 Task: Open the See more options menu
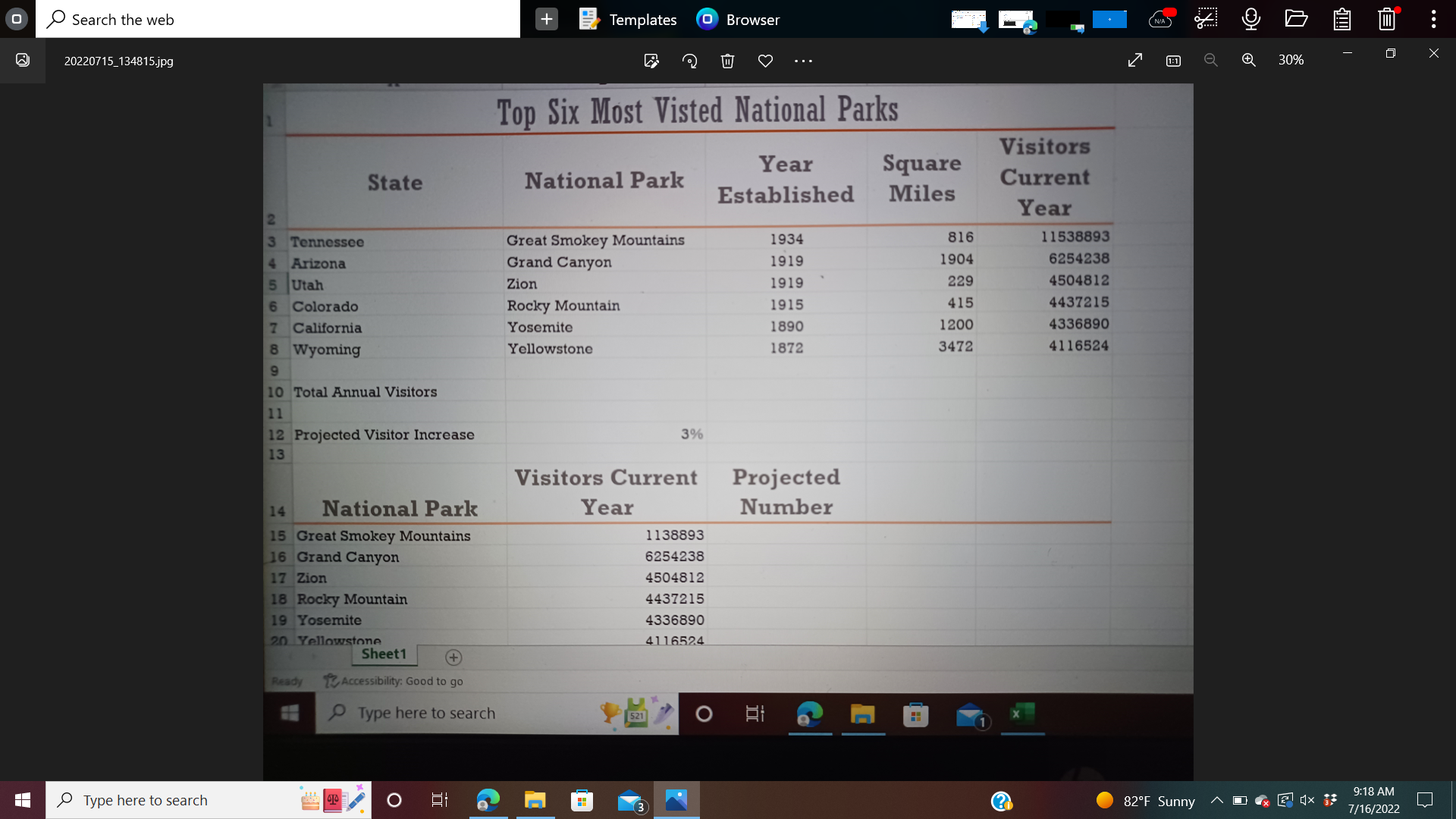(803, 61)
